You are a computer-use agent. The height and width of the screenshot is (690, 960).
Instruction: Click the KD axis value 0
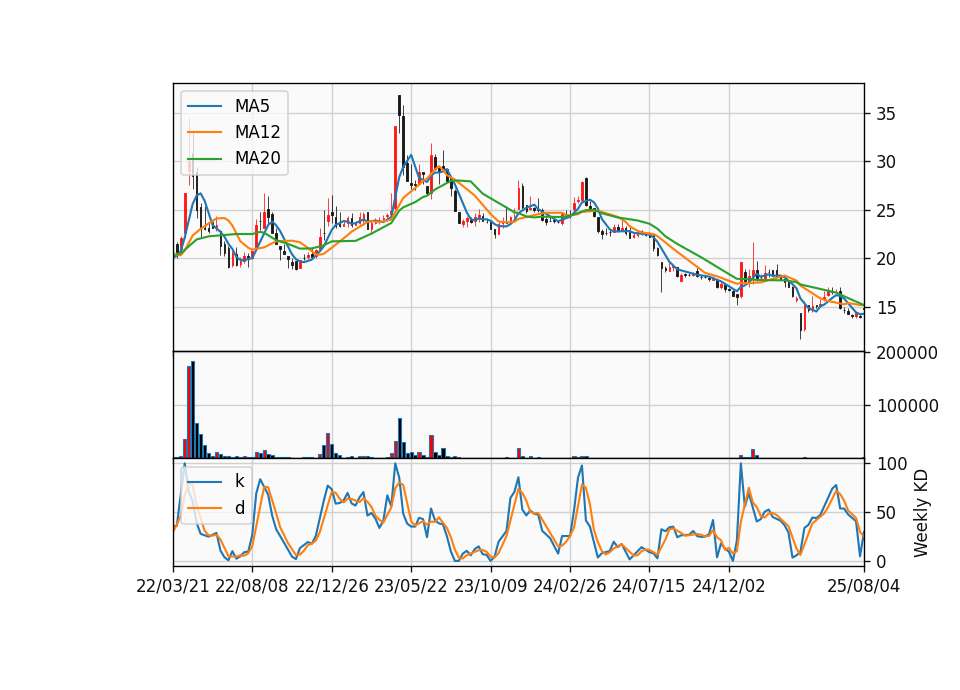[882, 561]
